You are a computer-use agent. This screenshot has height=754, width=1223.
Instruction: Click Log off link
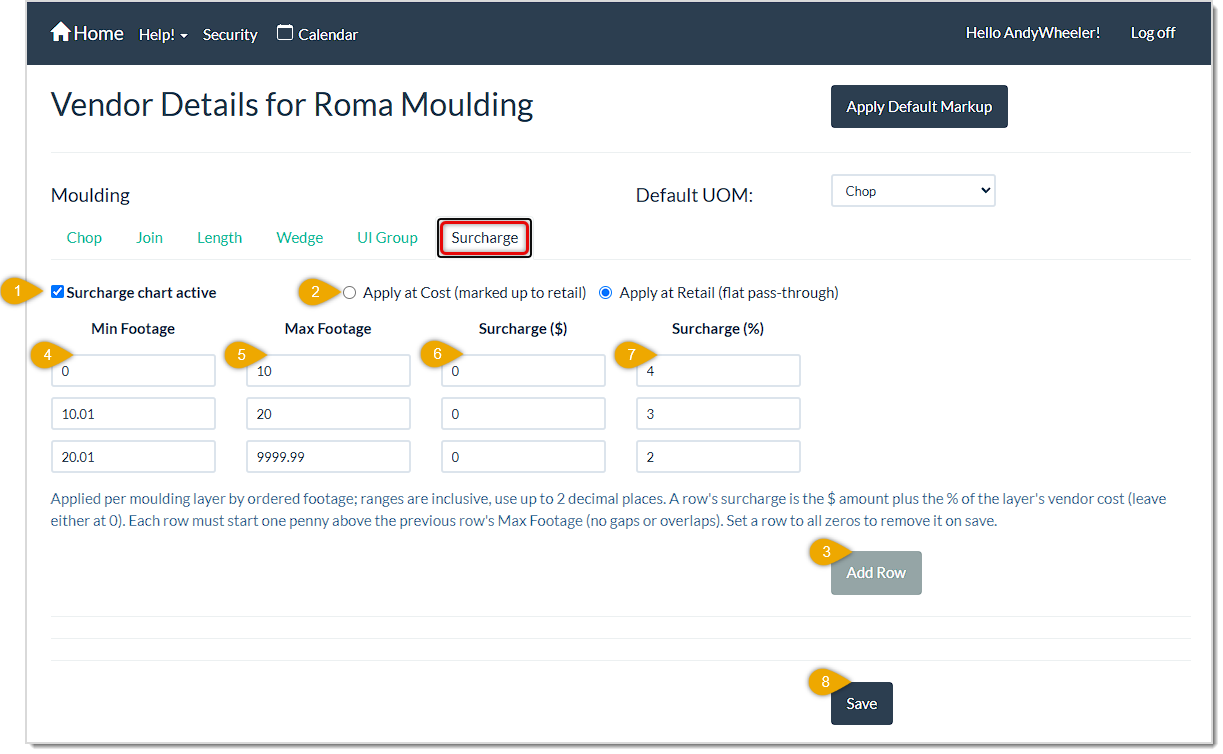[1153, 33]
